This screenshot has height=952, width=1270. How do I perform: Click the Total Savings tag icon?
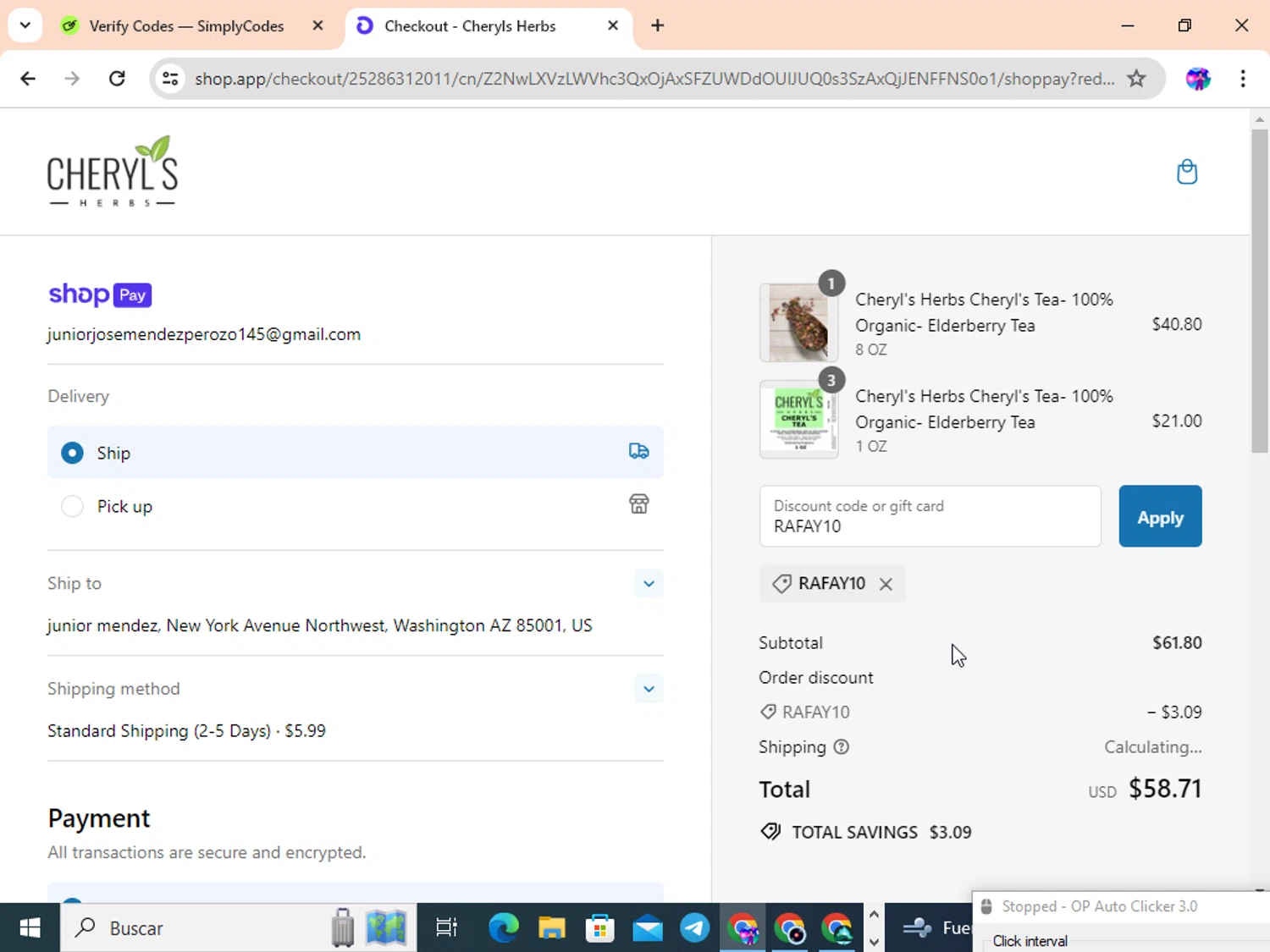tap(770, 832)
